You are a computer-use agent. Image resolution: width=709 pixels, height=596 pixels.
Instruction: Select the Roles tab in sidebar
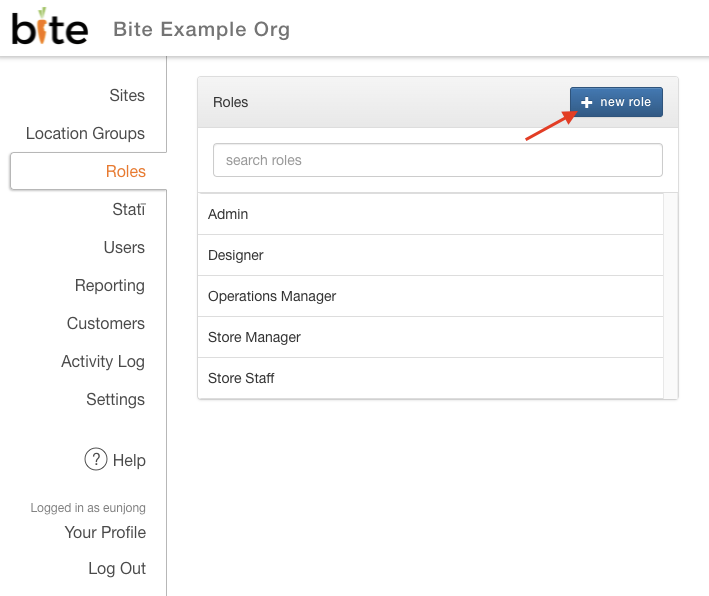point(125,172)
